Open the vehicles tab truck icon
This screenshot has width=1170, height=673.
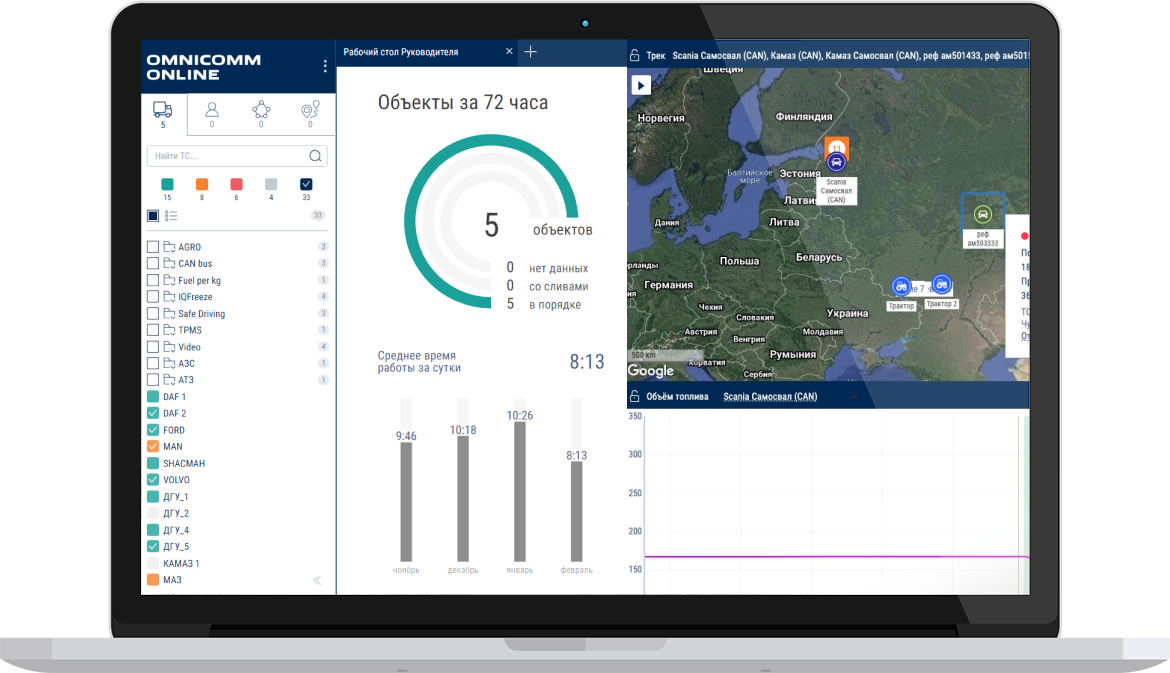[163, 110]
